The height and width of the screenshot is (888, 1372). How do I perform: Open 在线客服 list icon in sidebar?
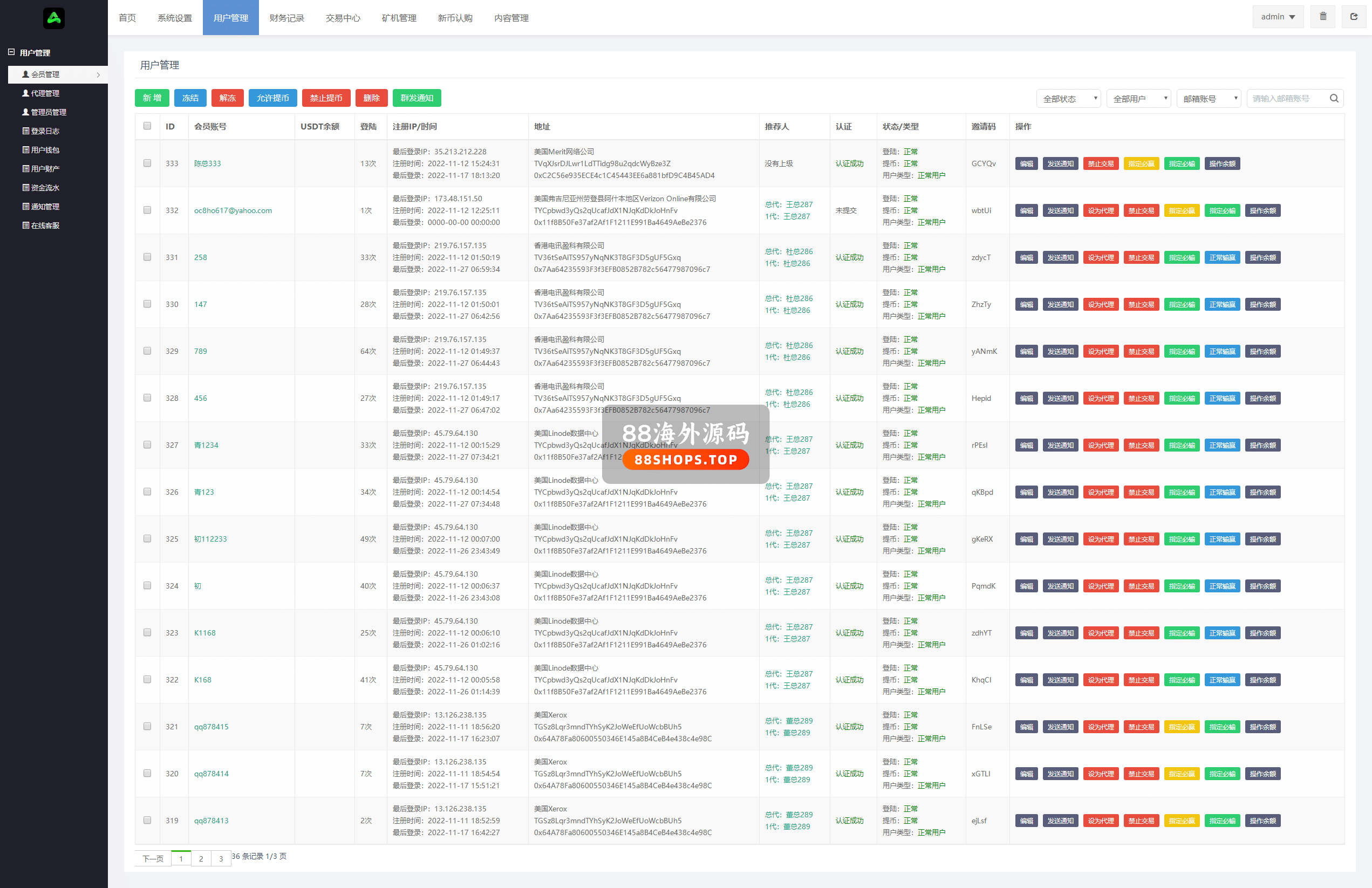coord(25,226)
